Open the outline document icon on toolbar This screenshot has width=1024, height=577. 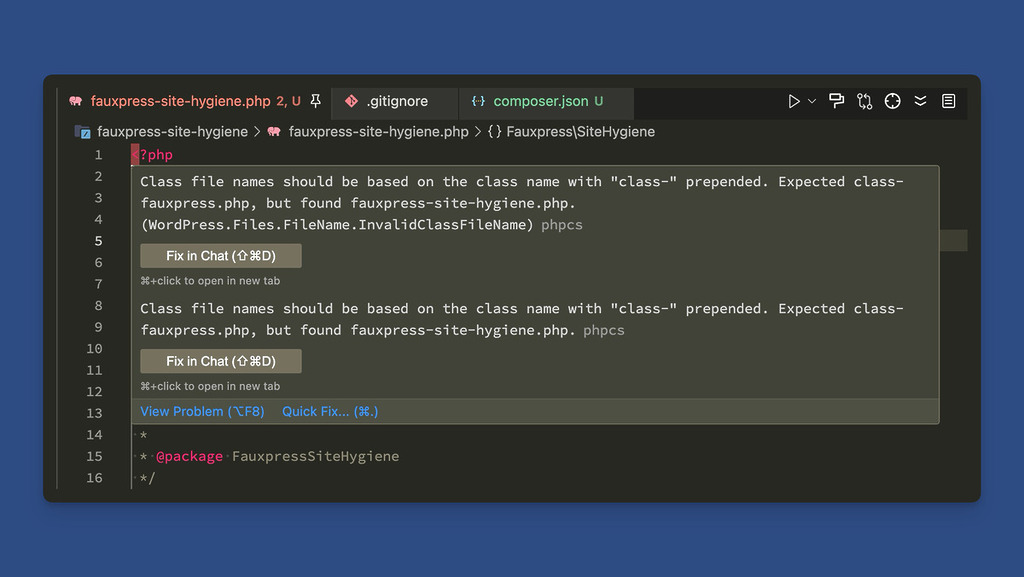[948, 101]
